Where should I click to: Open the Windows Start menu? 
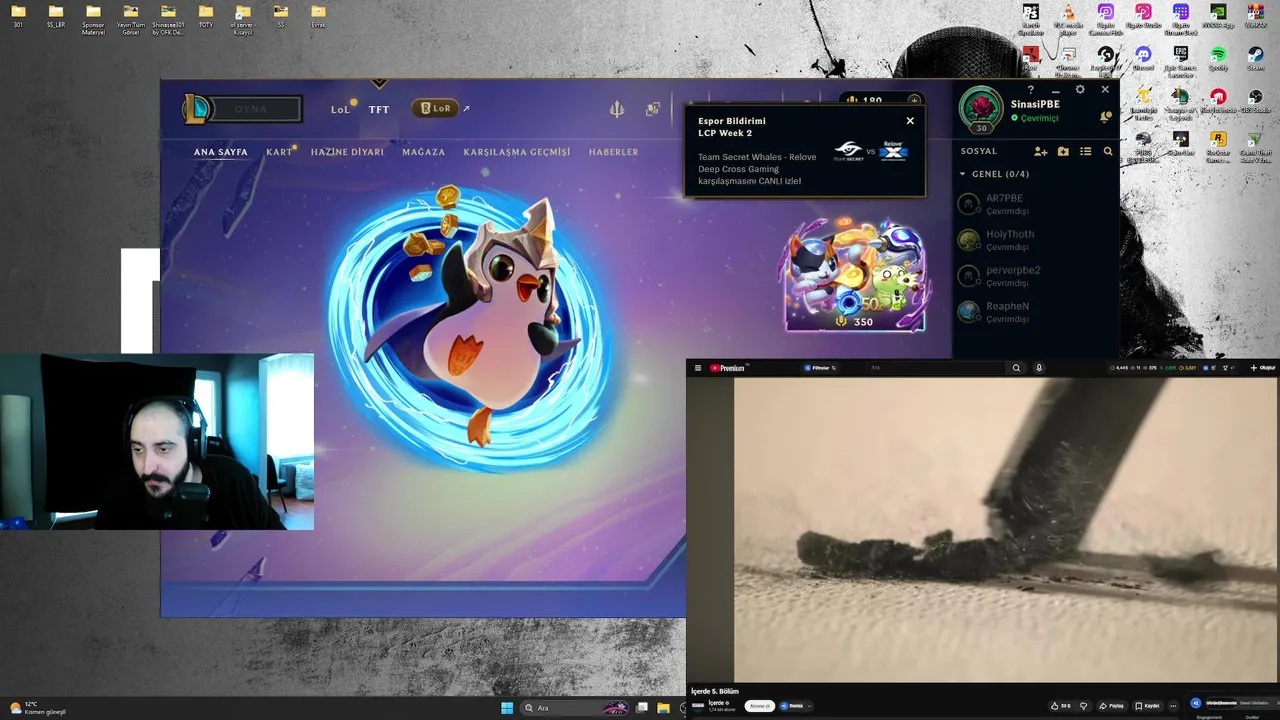[x=507, y=708]
